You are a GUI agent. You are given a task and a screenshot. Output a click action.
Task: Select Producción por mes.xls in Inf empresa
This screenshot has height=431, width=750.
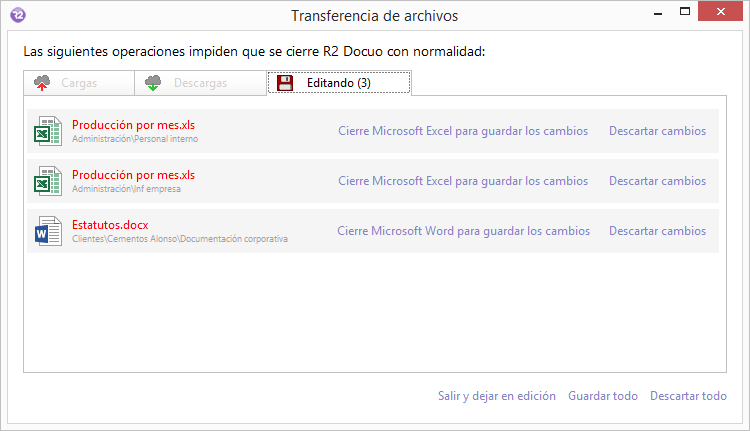point(133,175)
